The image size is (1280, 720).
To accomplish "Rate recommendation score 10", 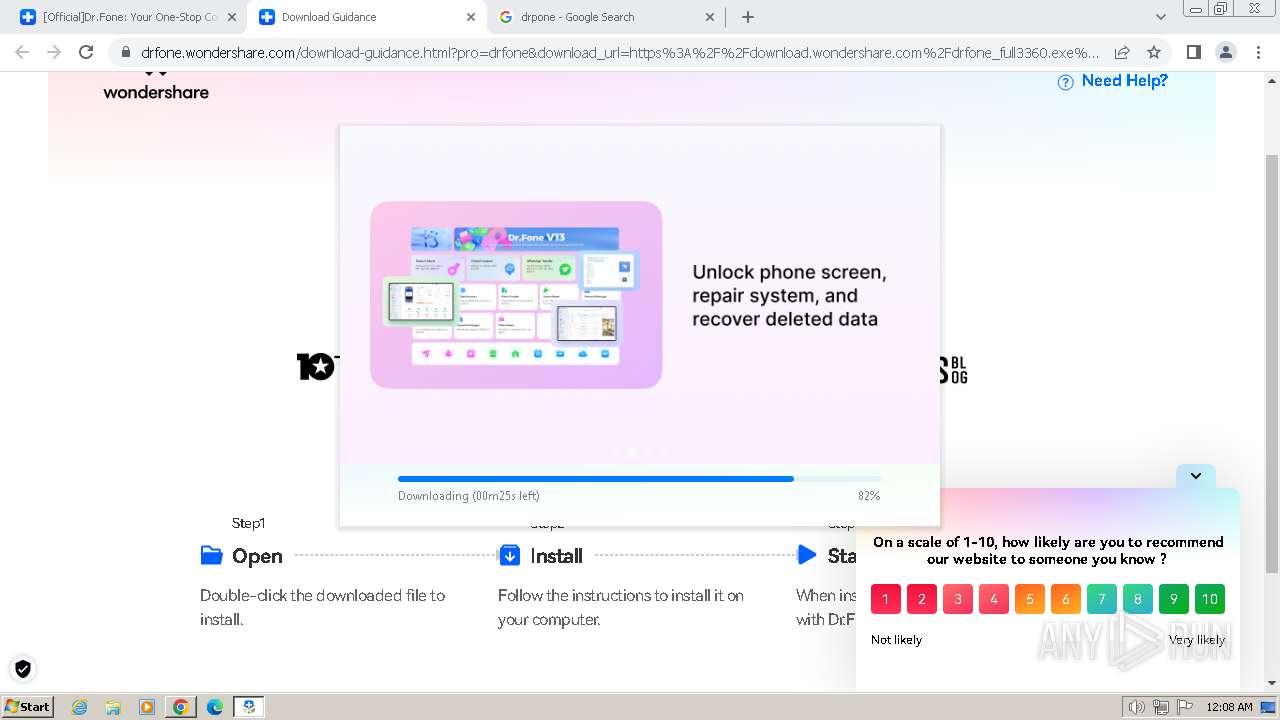I will (x=1210, y=599).
